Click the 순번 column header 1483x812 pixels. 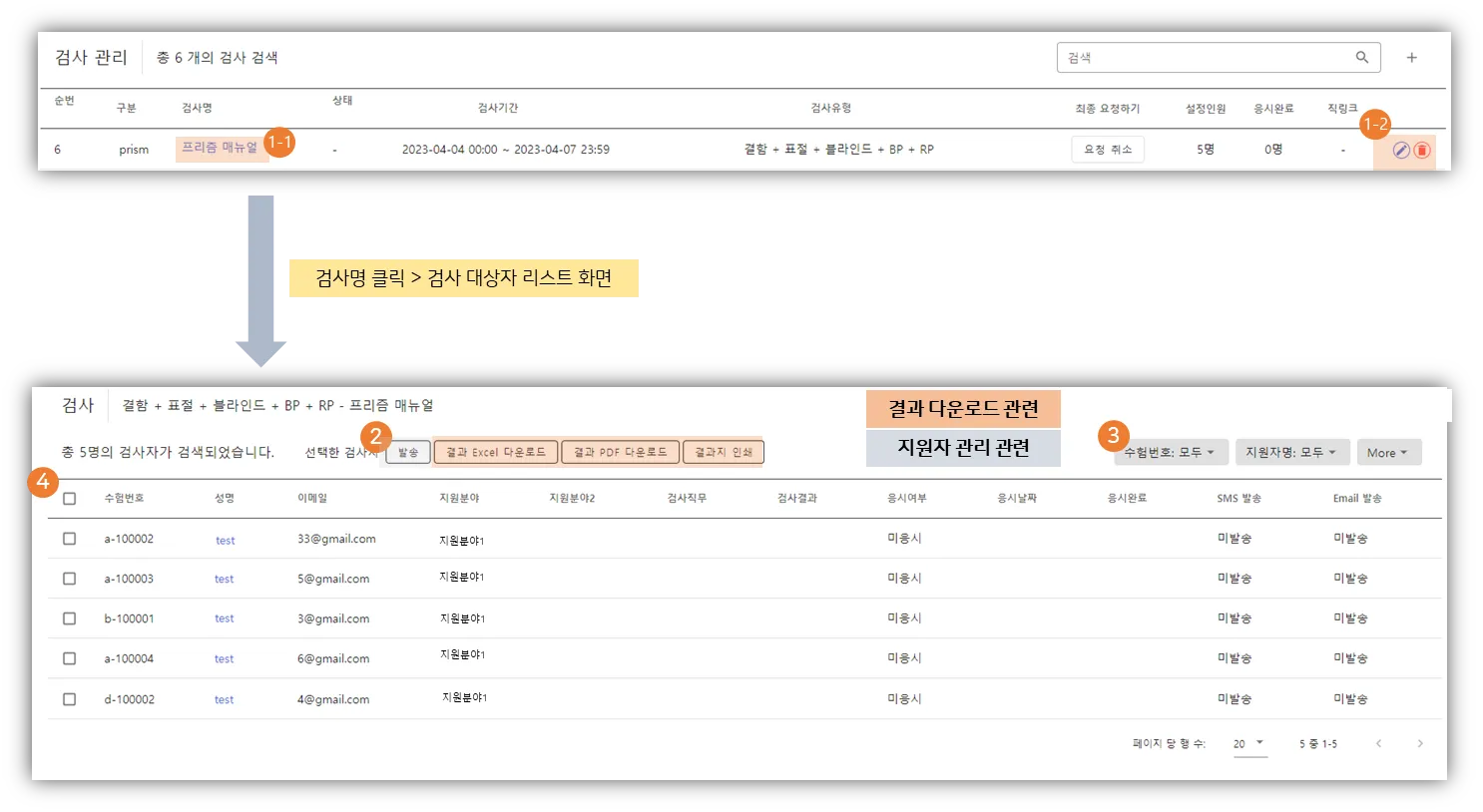coord(65,101)
